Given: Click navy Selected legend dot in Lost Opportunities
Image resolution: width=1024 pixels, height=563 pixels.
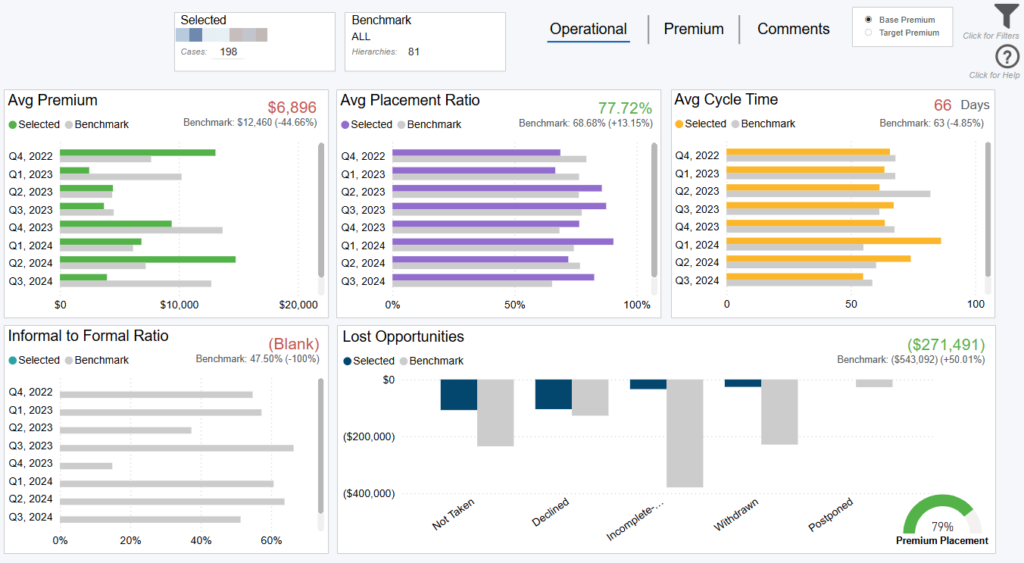Looking at the screenshot, I should (347, 361).
